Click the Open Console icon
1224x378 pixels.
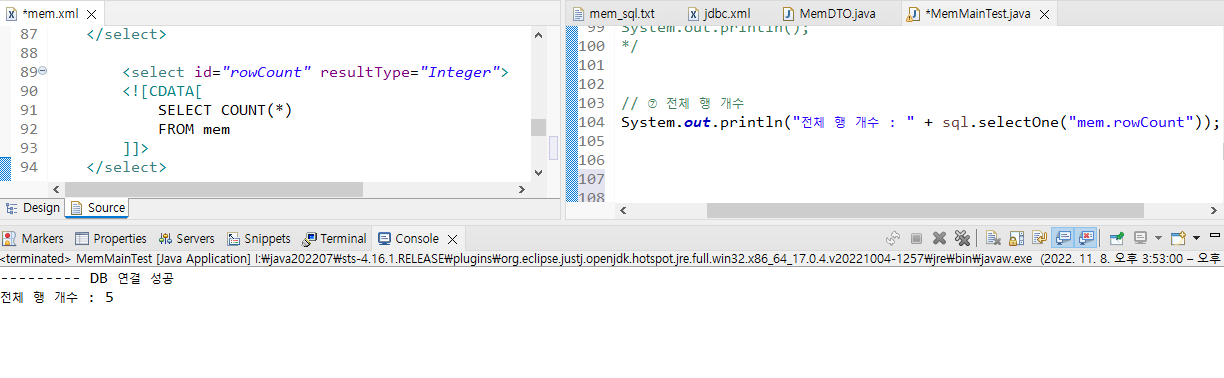click(x=1178, y=238)
